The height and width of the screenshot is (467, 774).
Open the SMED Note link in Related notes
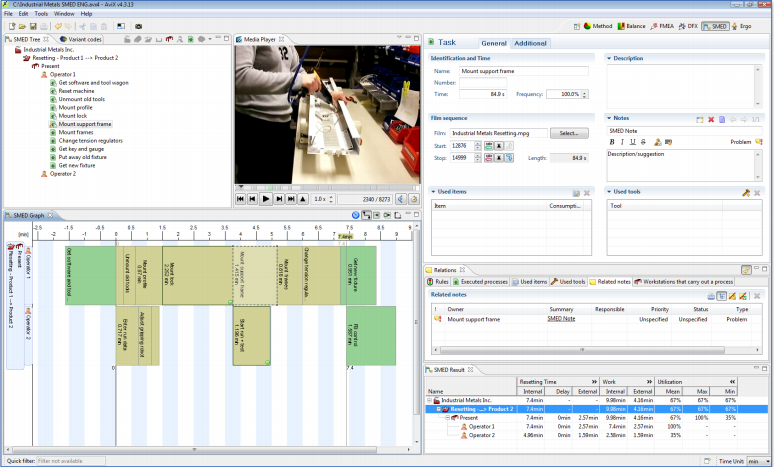[561, 318]
